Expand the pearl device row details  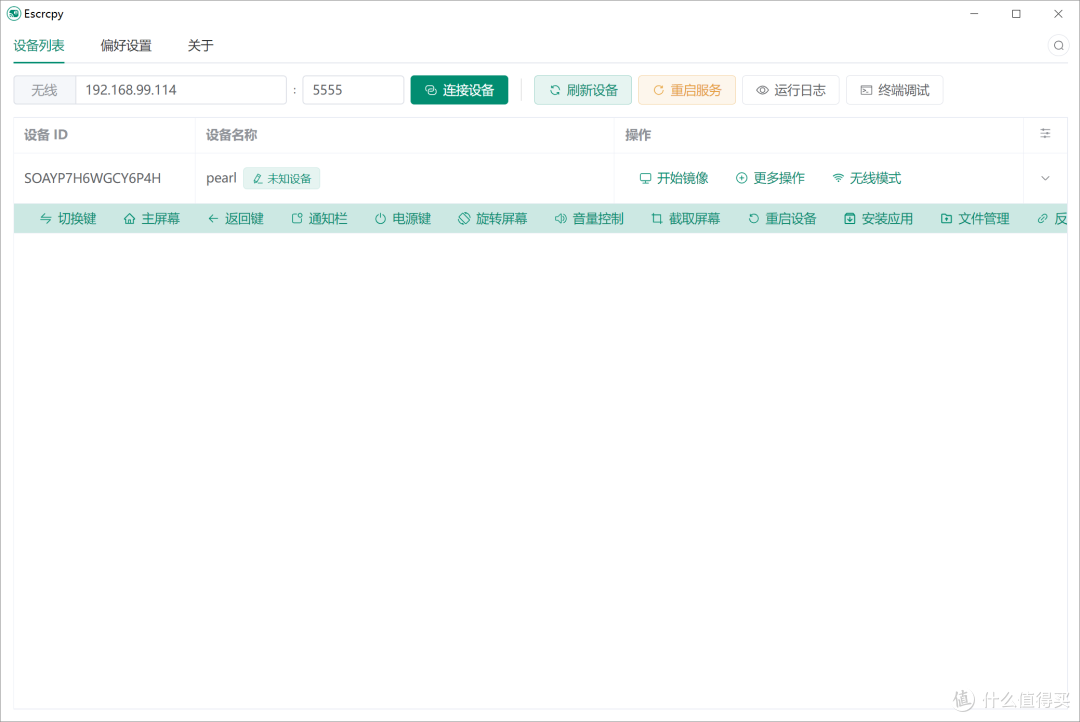click(1044, 178)
